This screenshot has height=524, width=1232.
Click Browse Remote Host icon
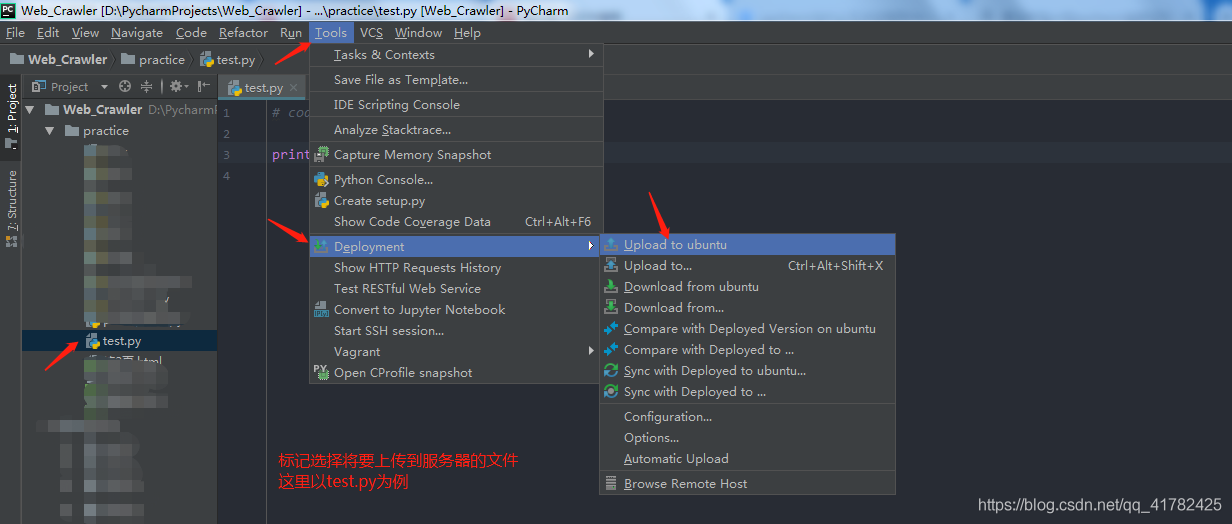611,484
